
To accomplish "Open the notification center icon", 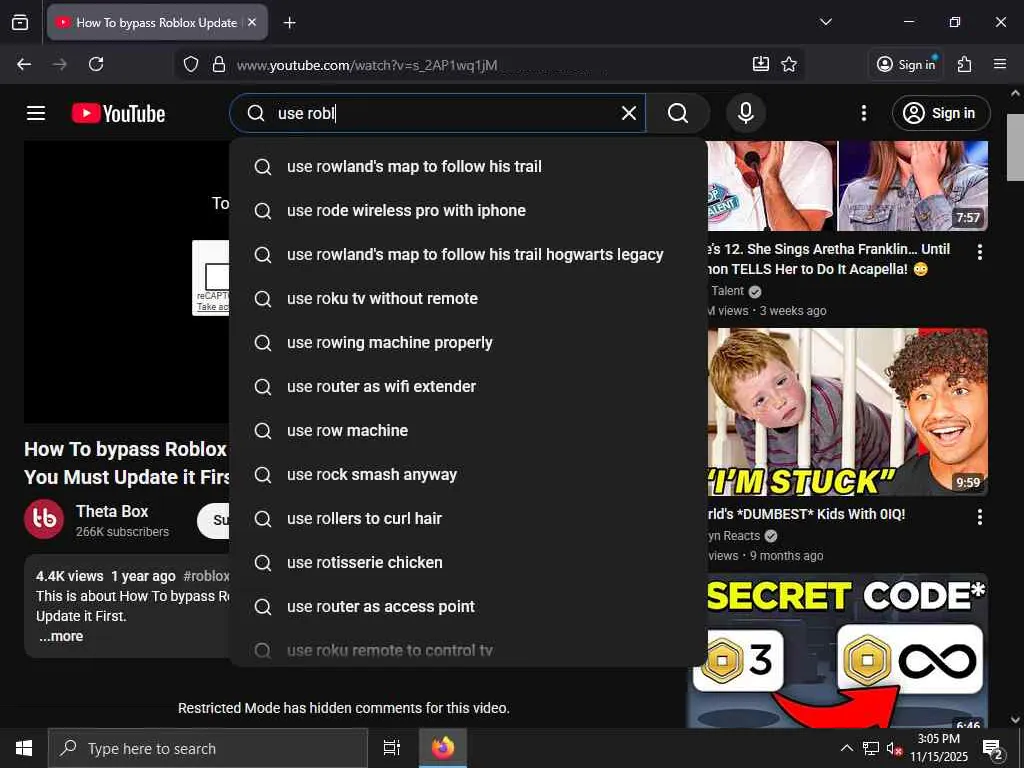I will point(993,749).
